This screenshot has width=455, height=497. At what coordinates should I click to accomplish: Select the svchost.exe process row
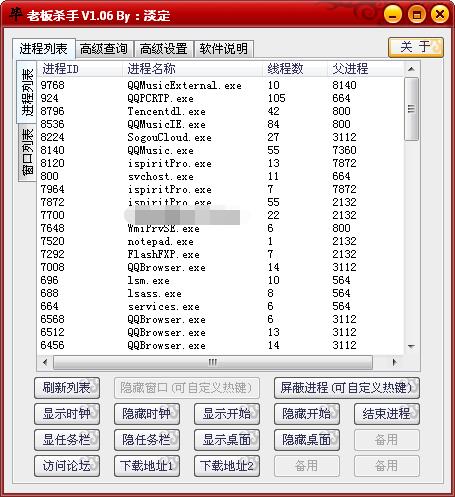[x=220, y=176]
